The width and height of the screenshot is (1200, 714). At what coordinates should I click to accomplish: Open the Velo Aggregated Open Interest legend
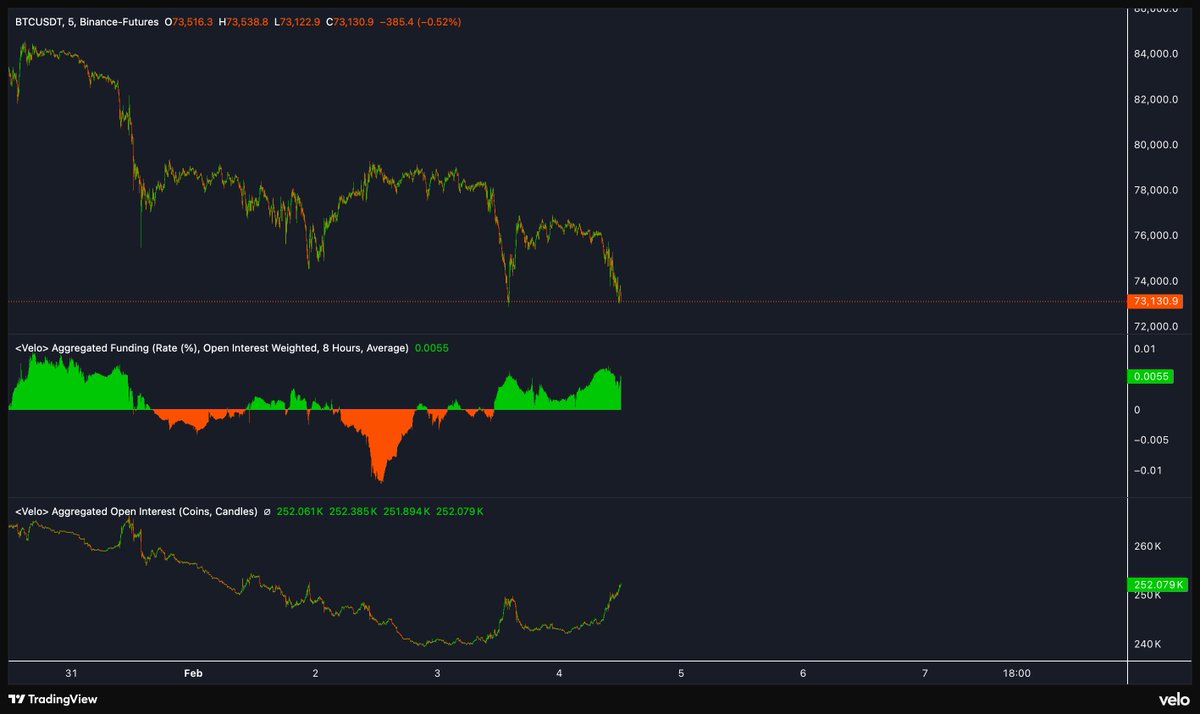pyautogui.click(x=136, y=511)
